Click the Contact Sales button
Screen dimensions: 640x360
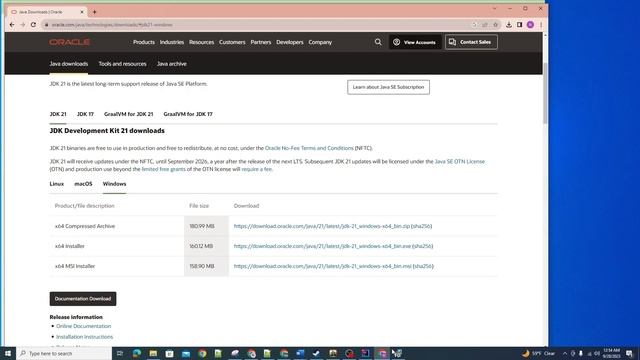tap(471, 42)
